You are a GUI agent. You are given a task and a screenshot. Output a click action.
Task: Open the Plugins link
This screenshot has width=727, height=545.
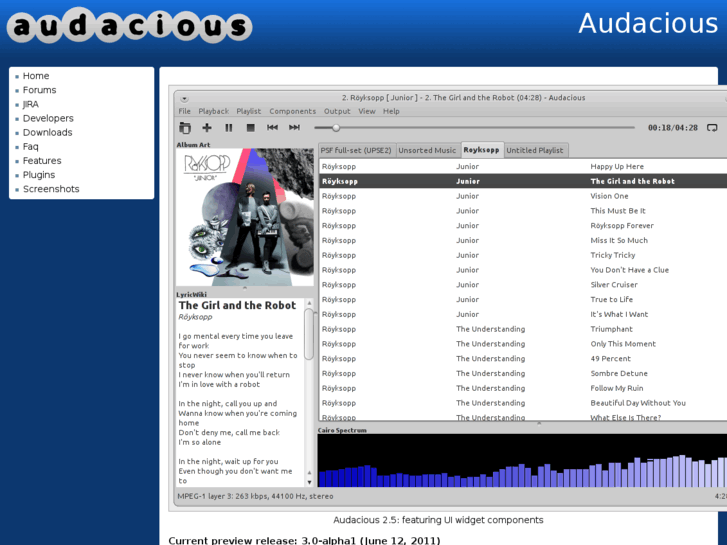(x=39, y=175)
